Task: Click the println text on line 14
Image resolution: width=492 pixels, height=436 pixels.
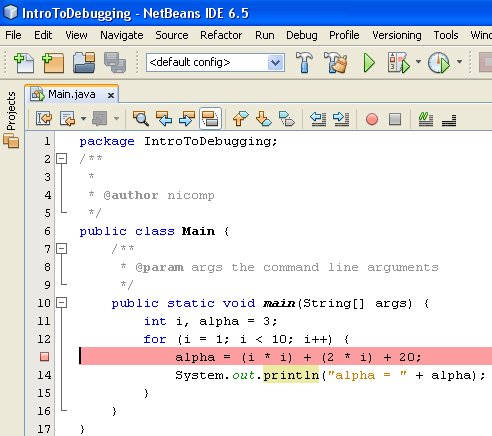Action: click(x=291, y=375)
